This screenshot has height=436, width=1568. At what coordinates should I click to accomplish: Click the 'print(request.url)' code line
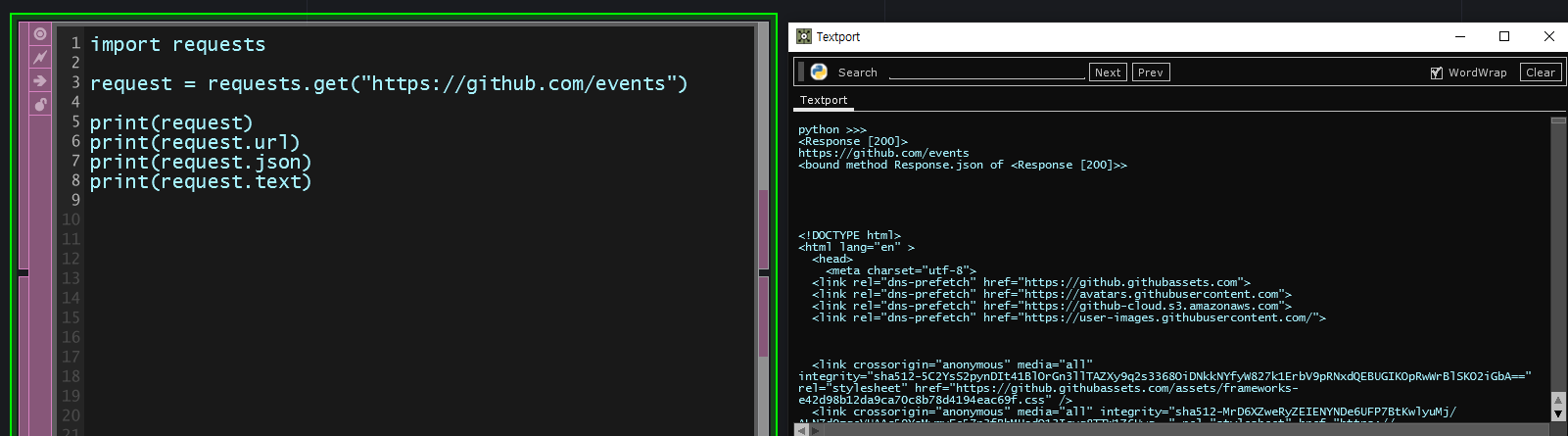coord(195,142)
